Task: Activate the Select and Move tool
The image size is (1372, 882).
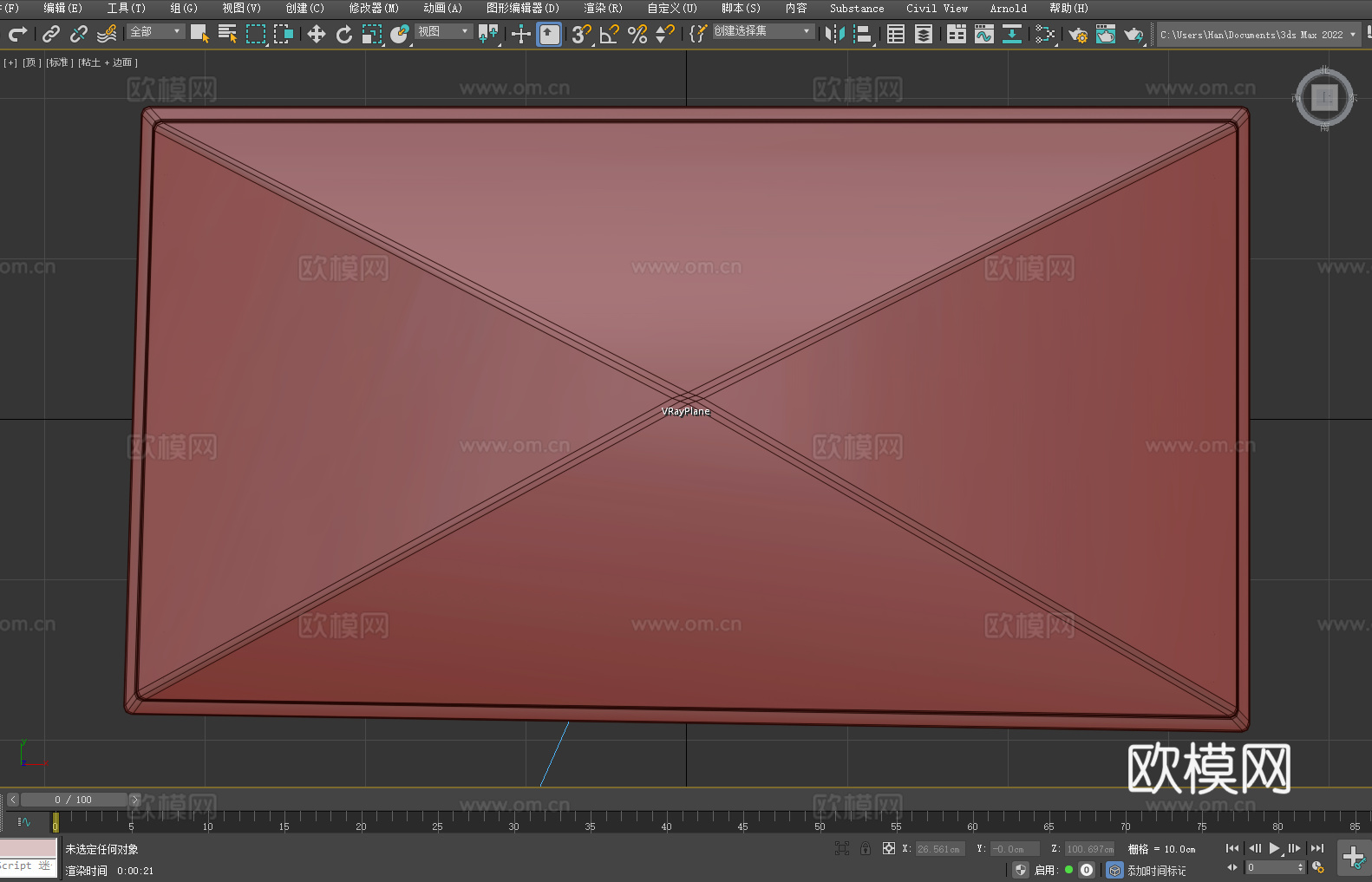Action: click(317, 34)
